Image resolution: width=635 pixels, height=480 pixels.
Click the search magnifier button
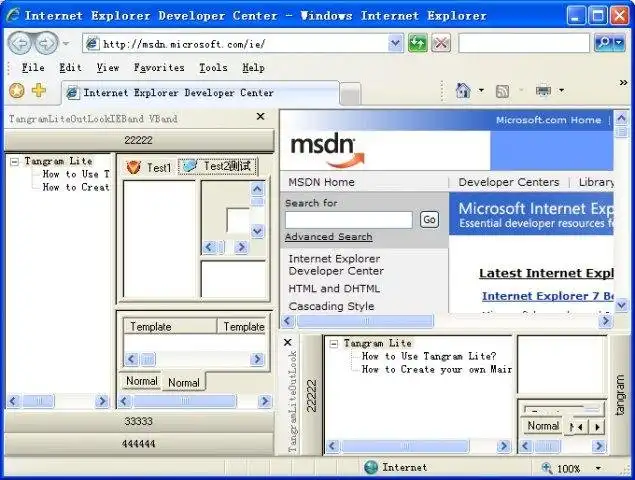coord(604,43)
